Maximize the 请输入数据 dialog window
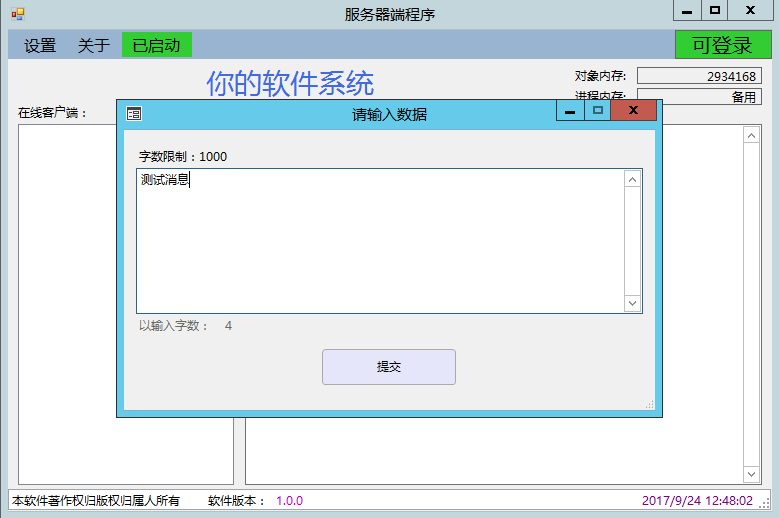 coord(598,111)
